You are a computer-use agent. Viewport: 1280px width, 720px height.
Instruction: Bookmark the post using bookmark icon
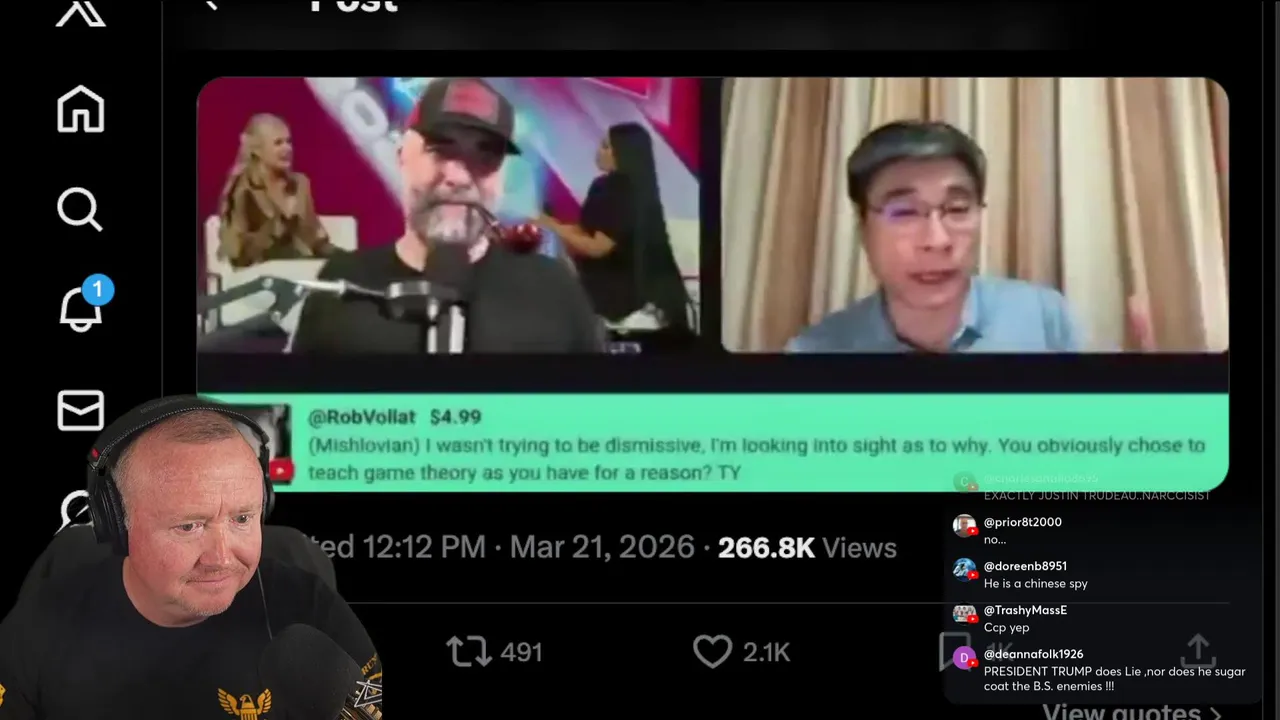click(x=954, y=652)
